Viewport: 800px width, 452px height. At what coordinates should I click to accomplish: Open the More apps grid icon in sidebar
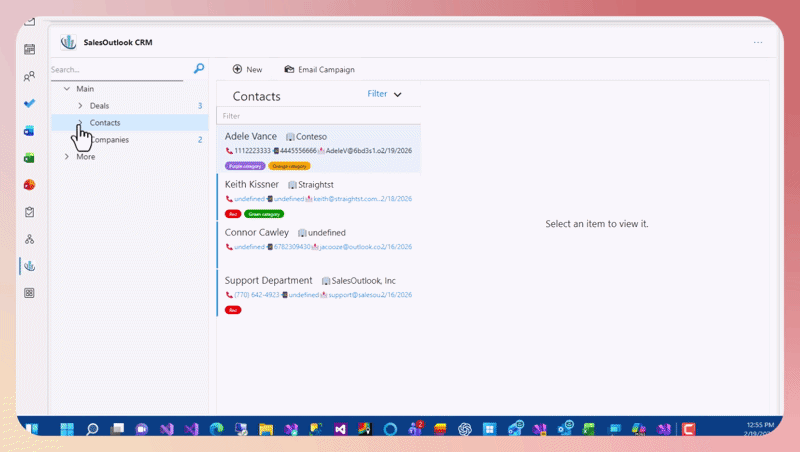(30, 293)
